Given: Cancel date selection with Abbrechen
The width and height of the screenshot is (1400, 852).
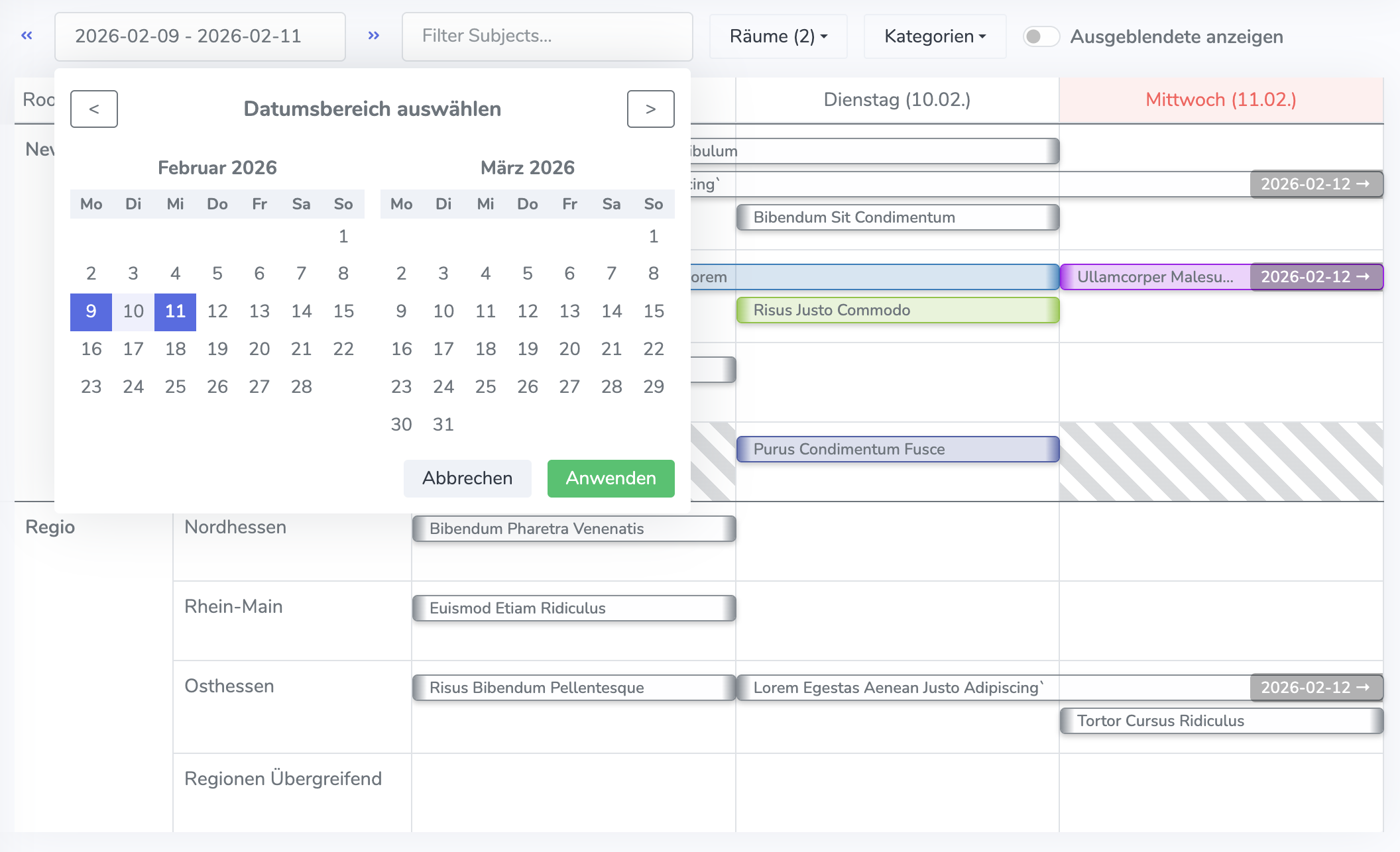Looking at the screenshot, I should [x=467, y=478].
